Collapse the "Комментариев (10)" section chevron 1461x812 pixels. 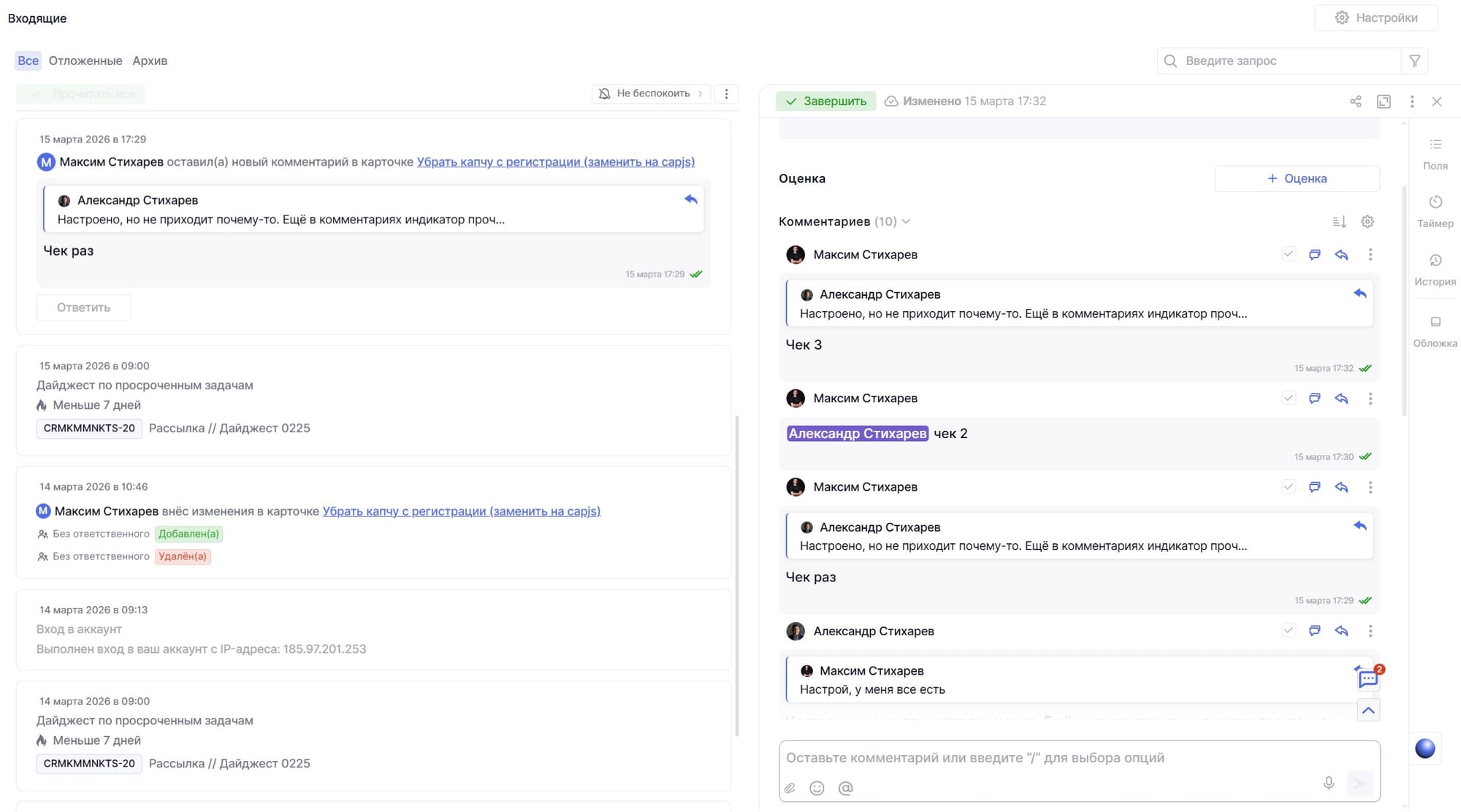pyautogui.click(x=906, y=221)
